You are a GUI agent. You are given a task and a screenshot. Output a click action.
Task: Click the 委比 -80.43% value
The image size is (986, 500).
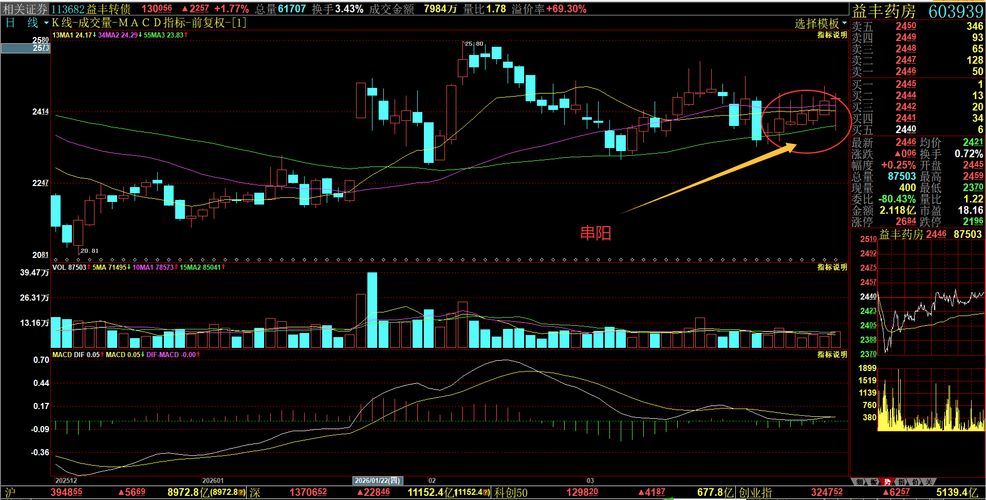point(895,199)
